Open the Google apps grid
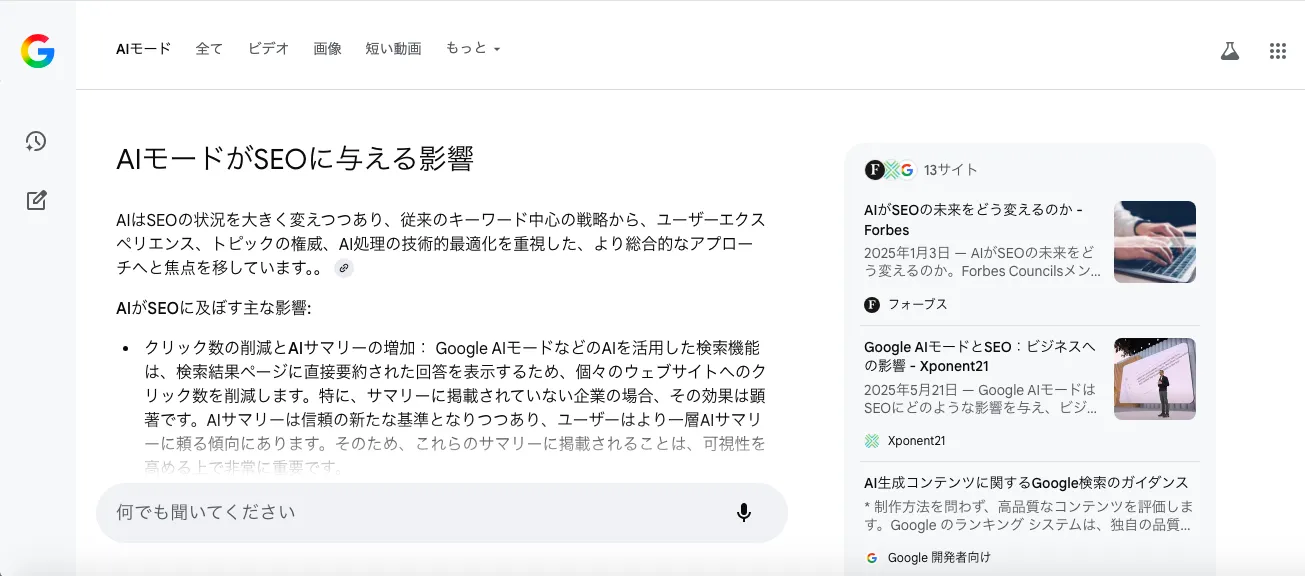 pyautogui.click(x=1278, y=51)
